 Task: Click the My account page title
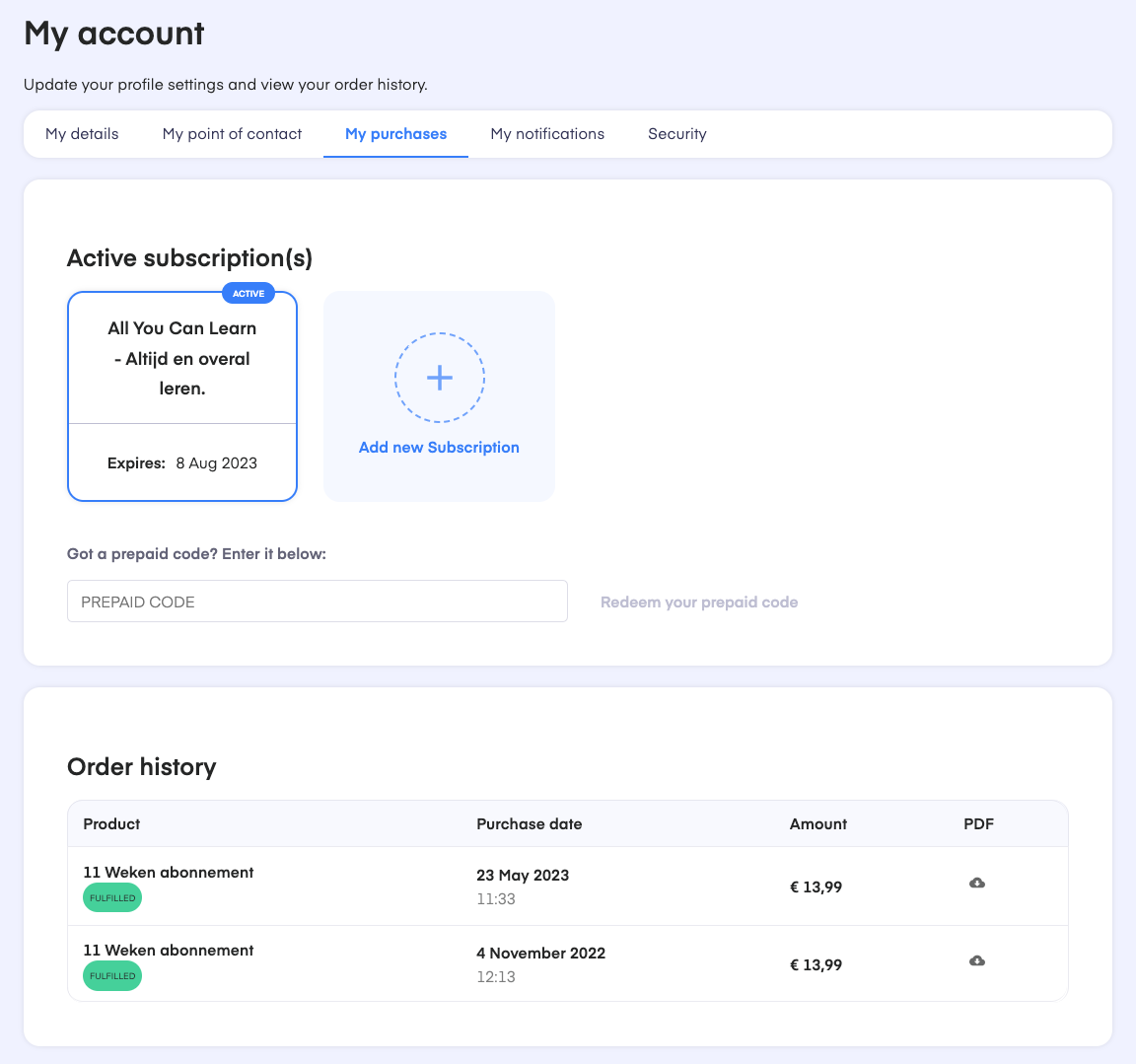(x=113, y=34)
